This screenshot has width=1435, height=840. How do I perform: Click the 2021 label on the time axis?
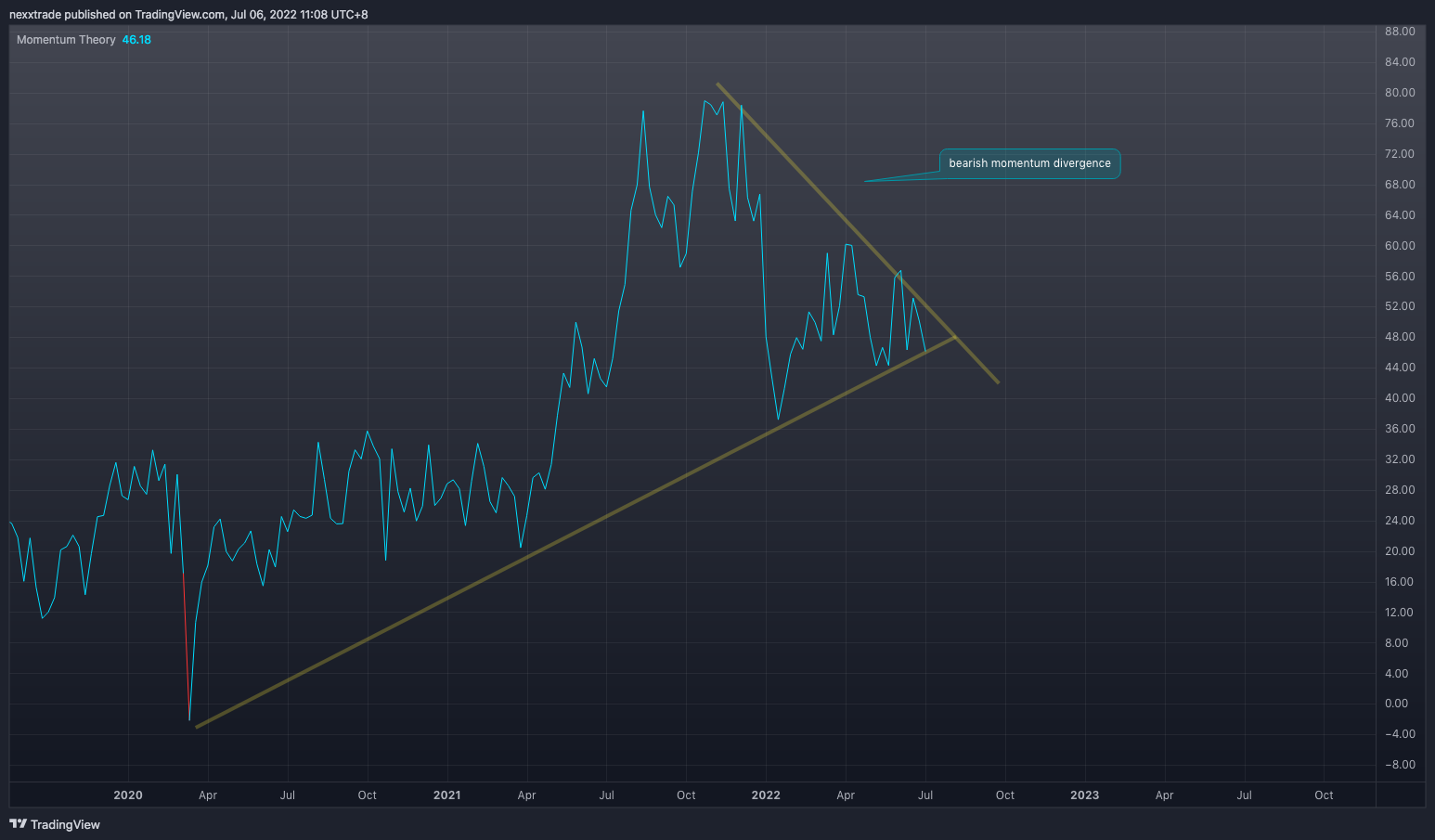(446, 795)
